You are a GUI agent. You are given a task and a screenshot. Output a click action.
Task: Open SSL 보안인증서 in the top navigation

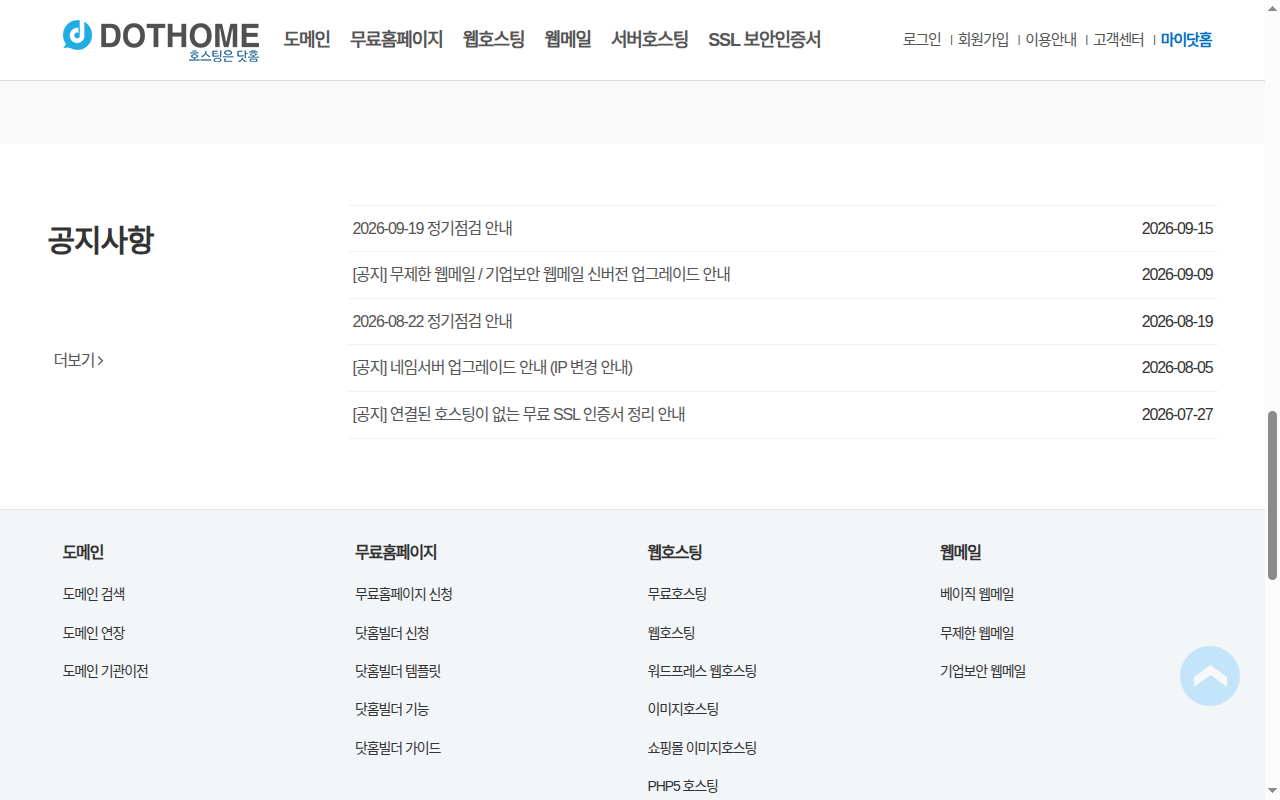click(x=765, y=40)
